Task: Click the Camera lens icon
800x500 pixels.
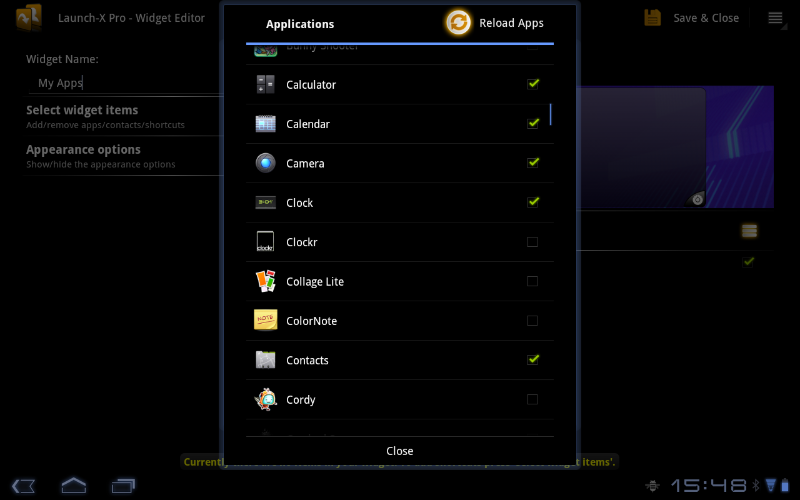Action: pyautogui.click(x=265, y=163)
